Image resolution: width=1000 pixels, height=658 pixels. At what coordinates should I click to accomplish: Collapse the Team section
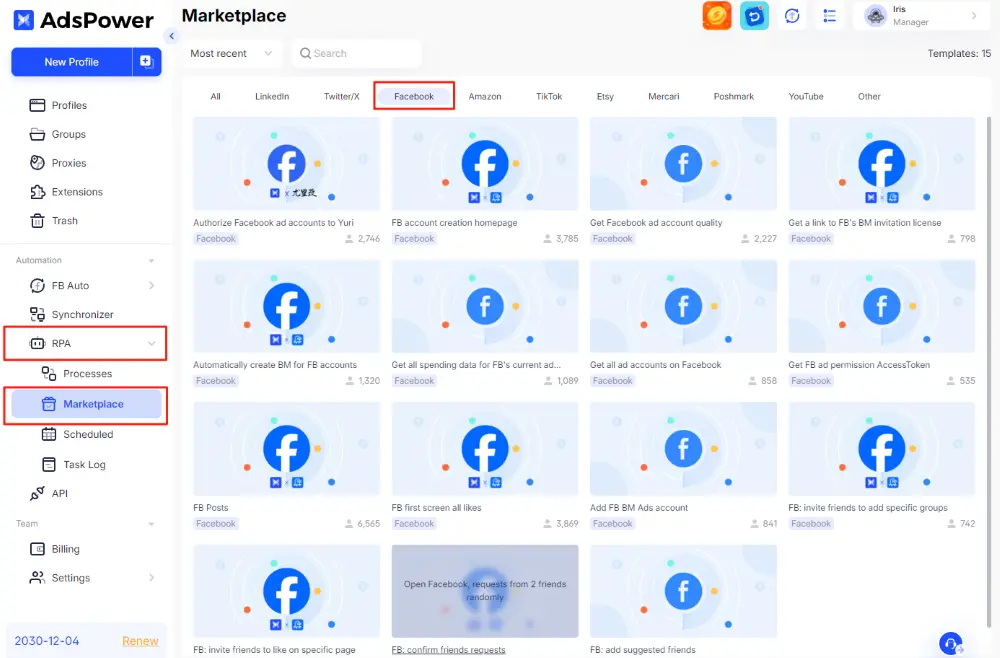click(x=152, y=524)
